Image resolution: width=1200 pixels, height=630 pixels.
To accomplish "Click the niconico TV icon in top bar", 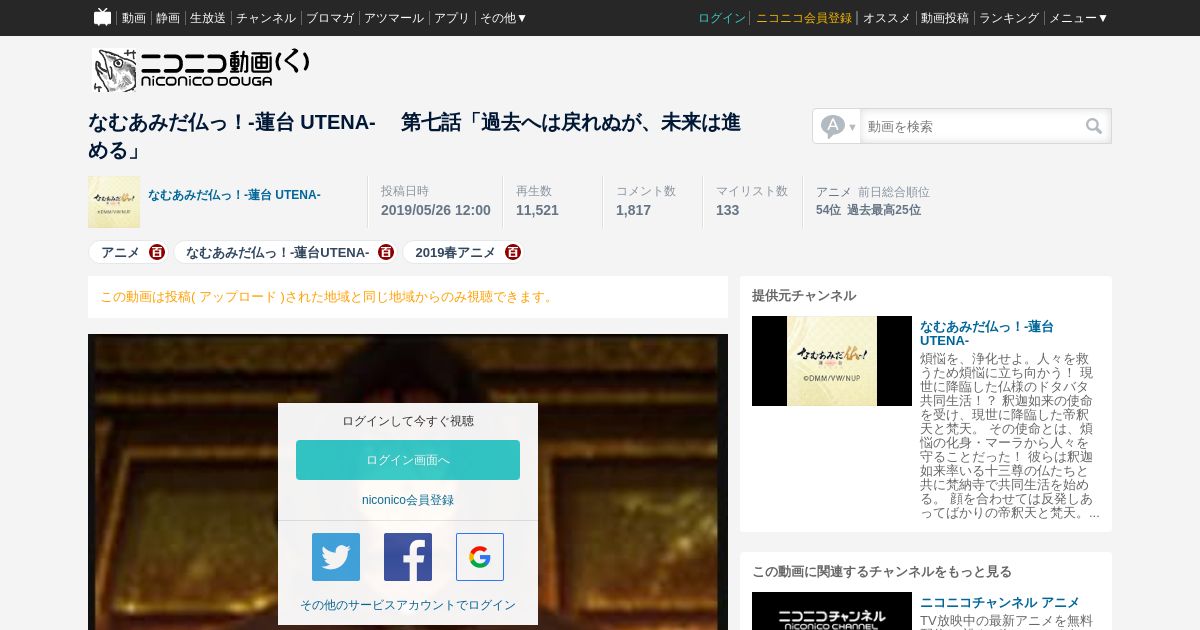I will point(102,17).
